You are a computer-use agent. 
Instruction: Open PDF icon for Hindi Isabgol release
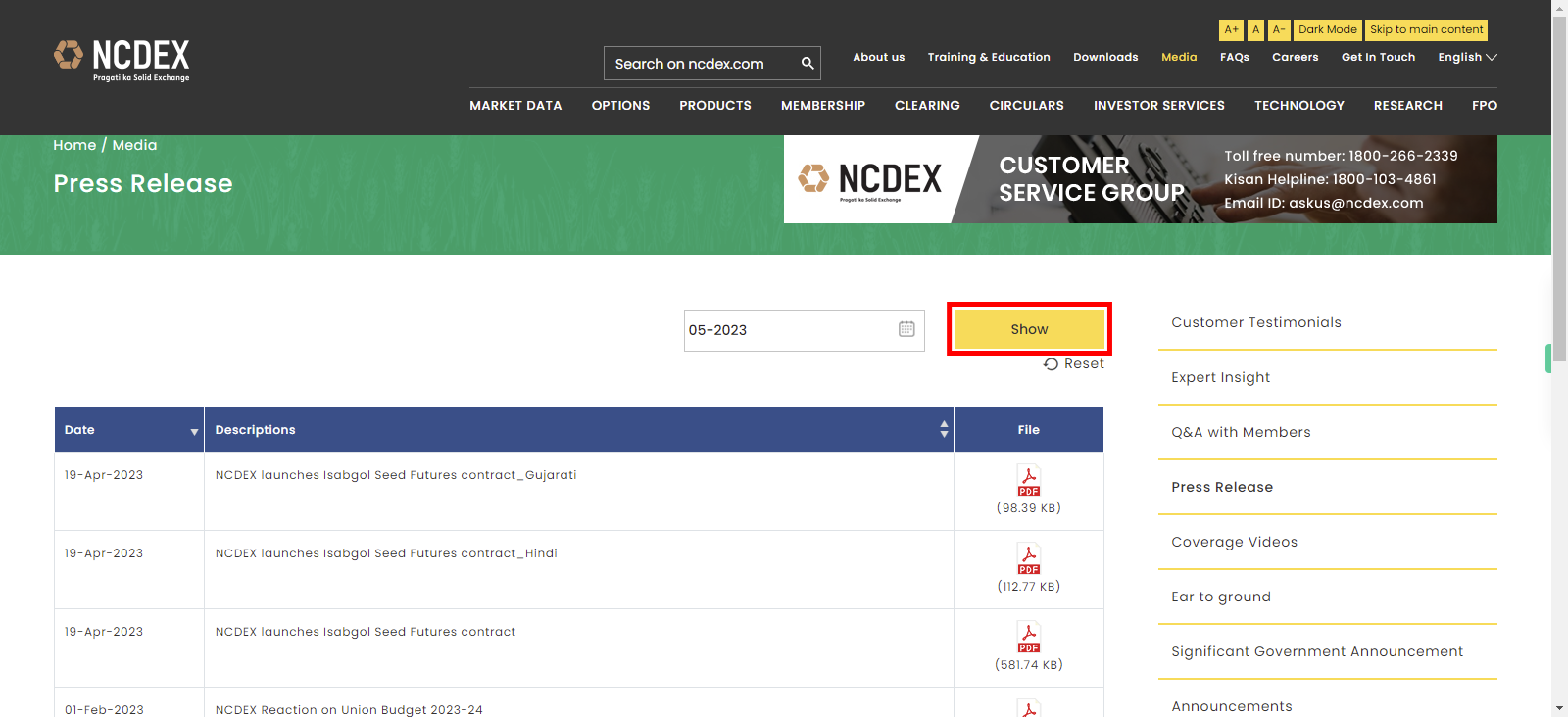point(1029,559)
